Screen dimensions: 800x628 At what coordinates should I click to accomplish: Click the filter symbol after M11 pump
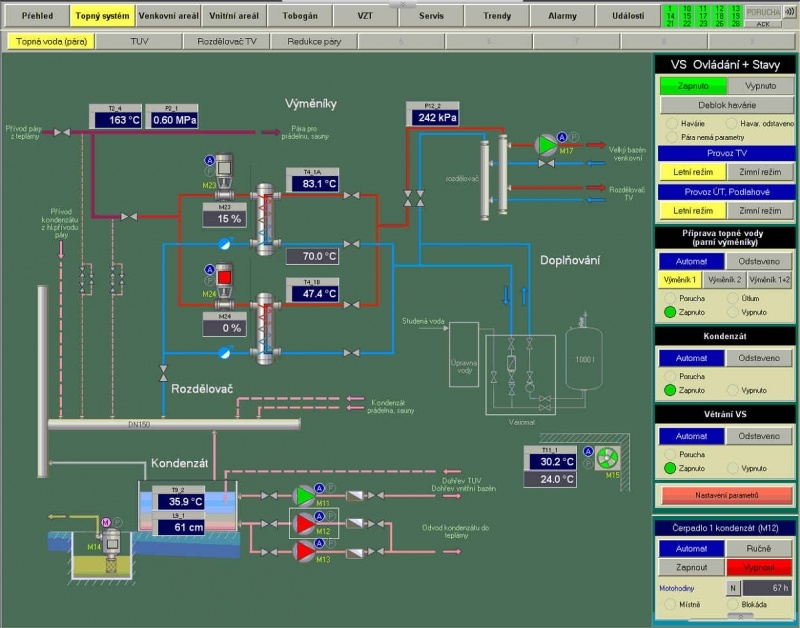point(354,495)
